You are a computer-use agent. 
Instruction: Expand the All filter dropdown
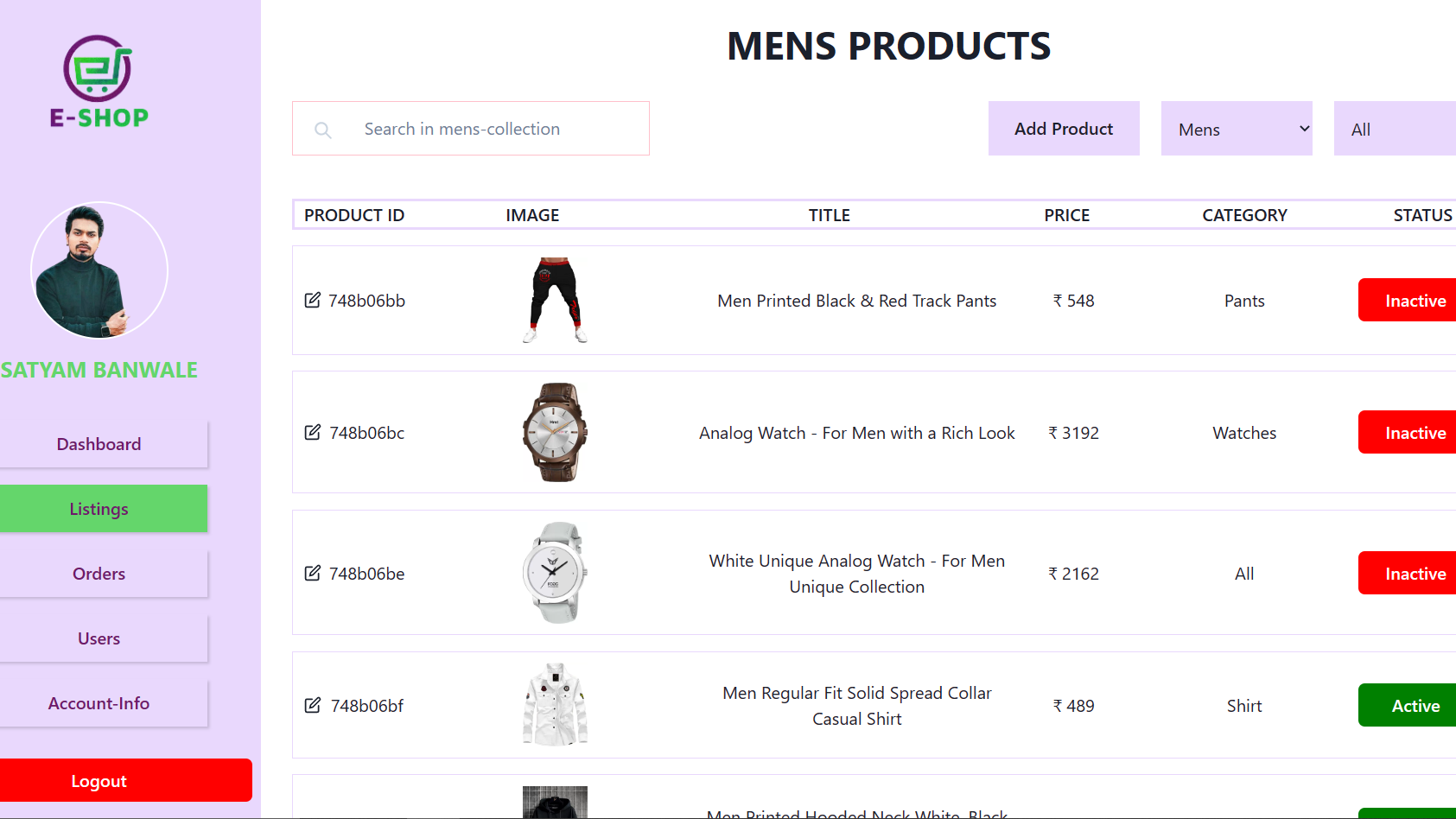click(1395, 129)
